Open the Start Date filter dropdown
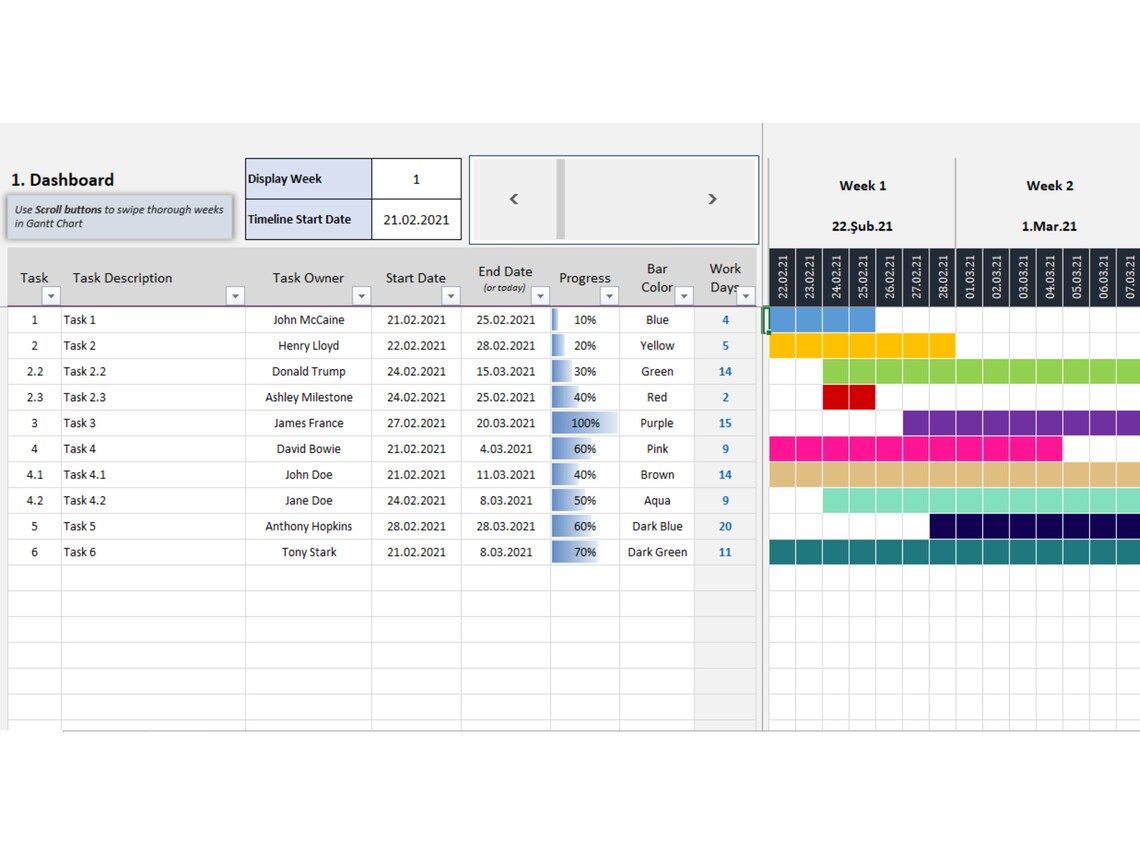 pos(450,296)
